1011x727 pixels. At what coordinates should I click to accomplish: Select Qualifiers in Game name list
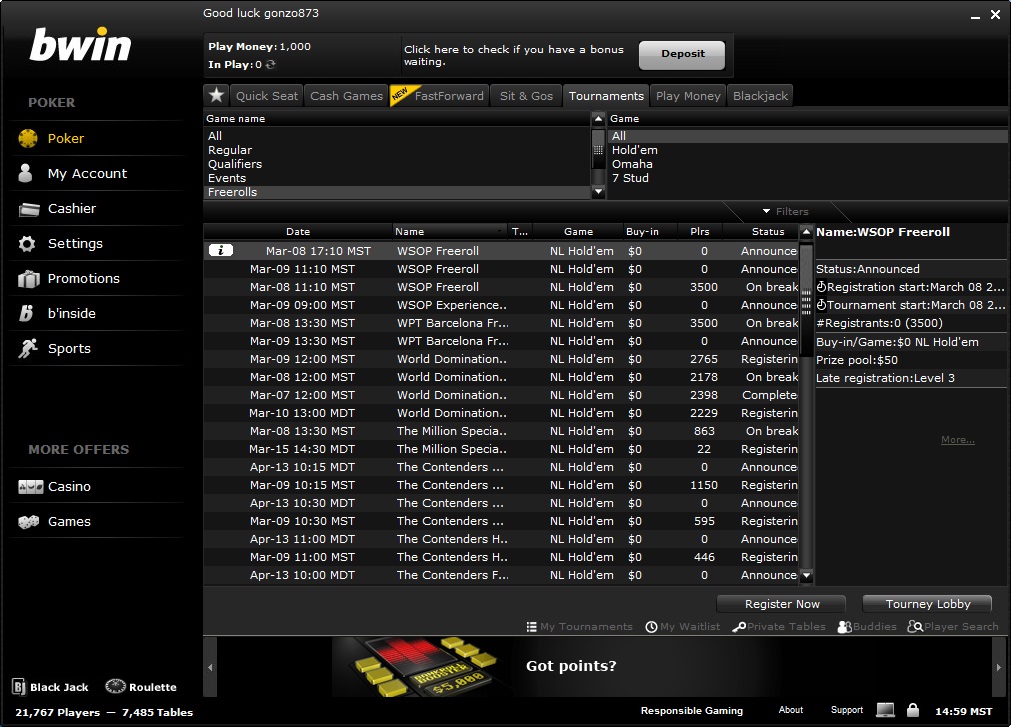[x=397, y=164]
